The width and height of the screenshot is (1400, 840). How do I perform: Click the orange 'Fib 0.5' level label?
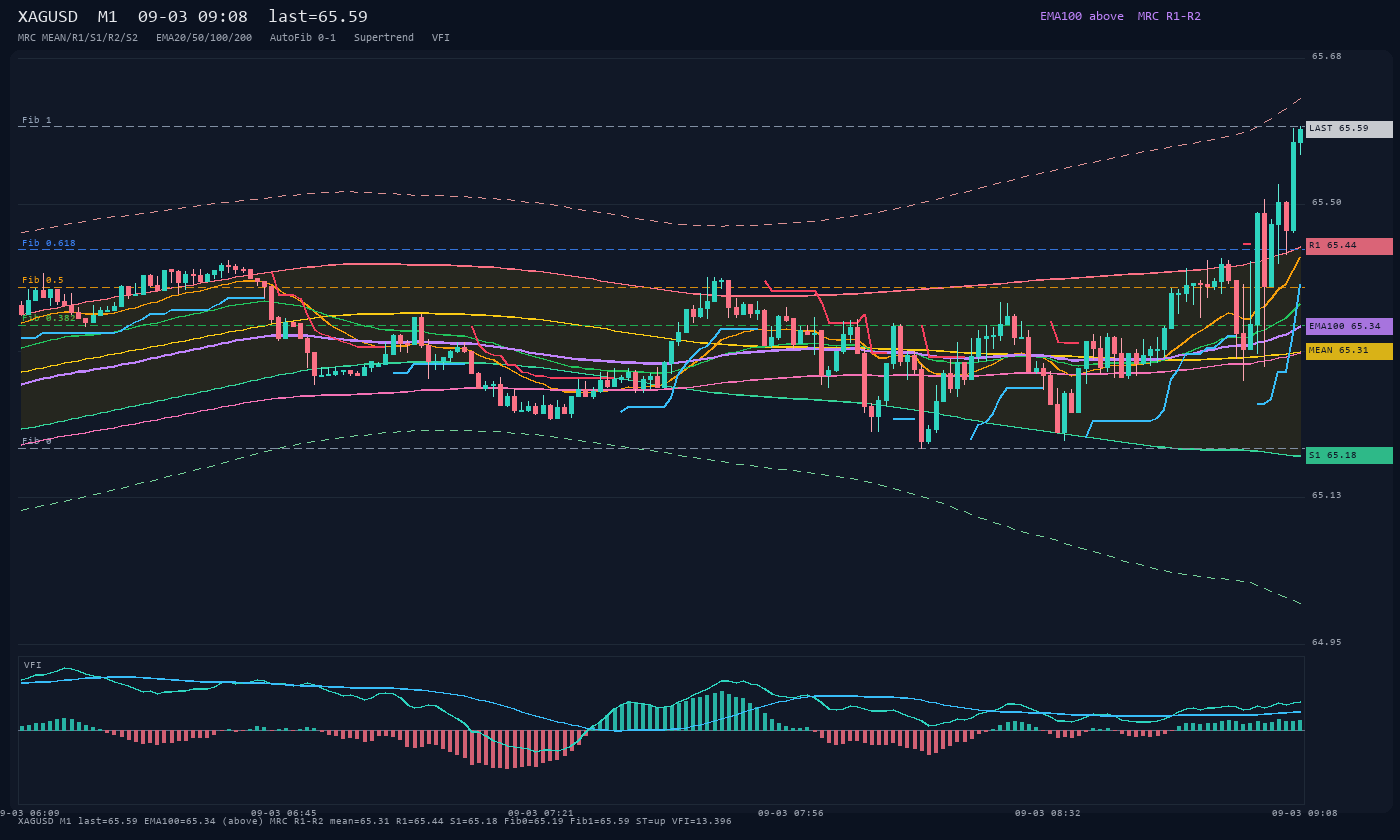point(43,280)
